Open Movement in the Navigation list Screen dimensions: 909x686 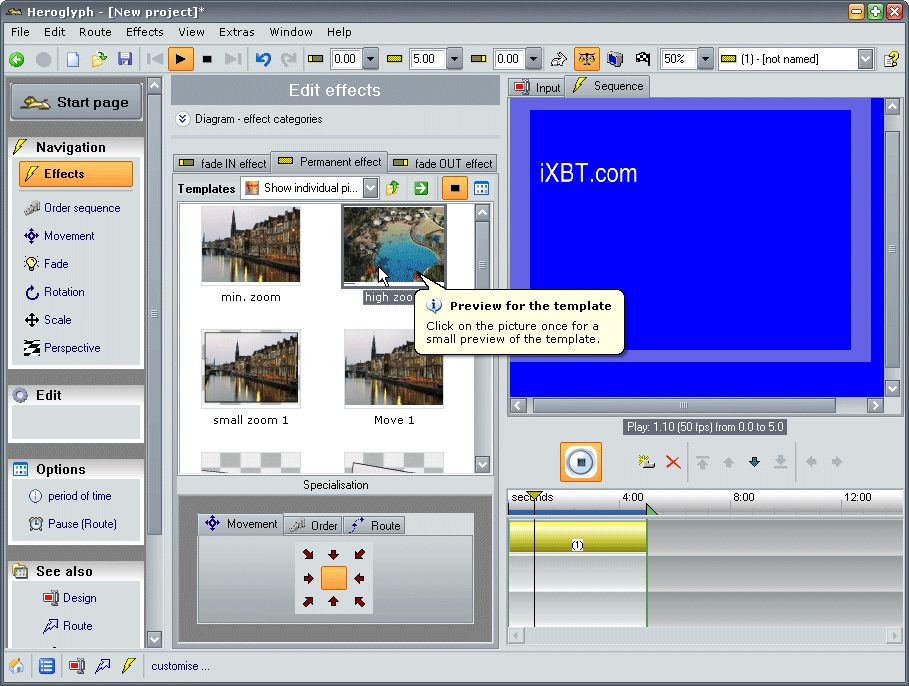[59, 236]
